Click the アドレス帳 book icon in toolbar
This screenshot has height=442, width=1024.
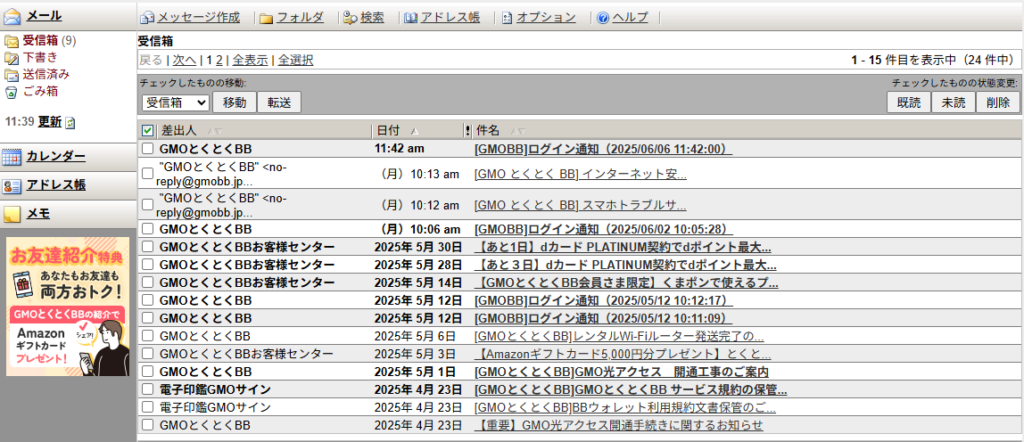coord(411,18)
